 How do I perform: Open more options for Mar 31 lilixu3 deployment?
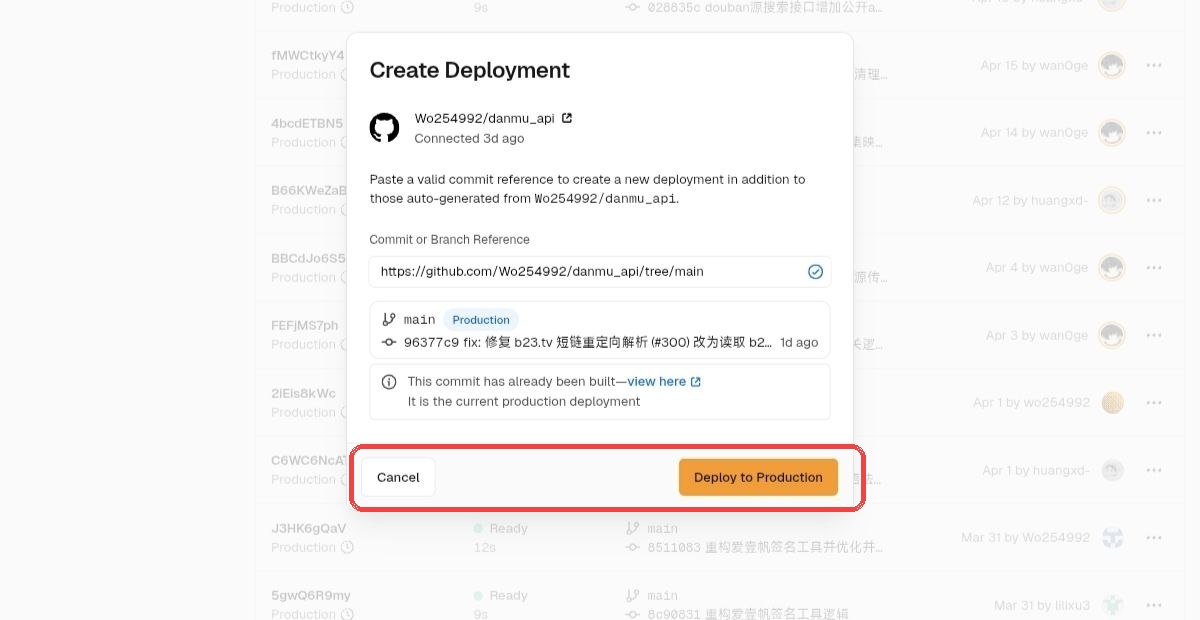pos(1154,605)
